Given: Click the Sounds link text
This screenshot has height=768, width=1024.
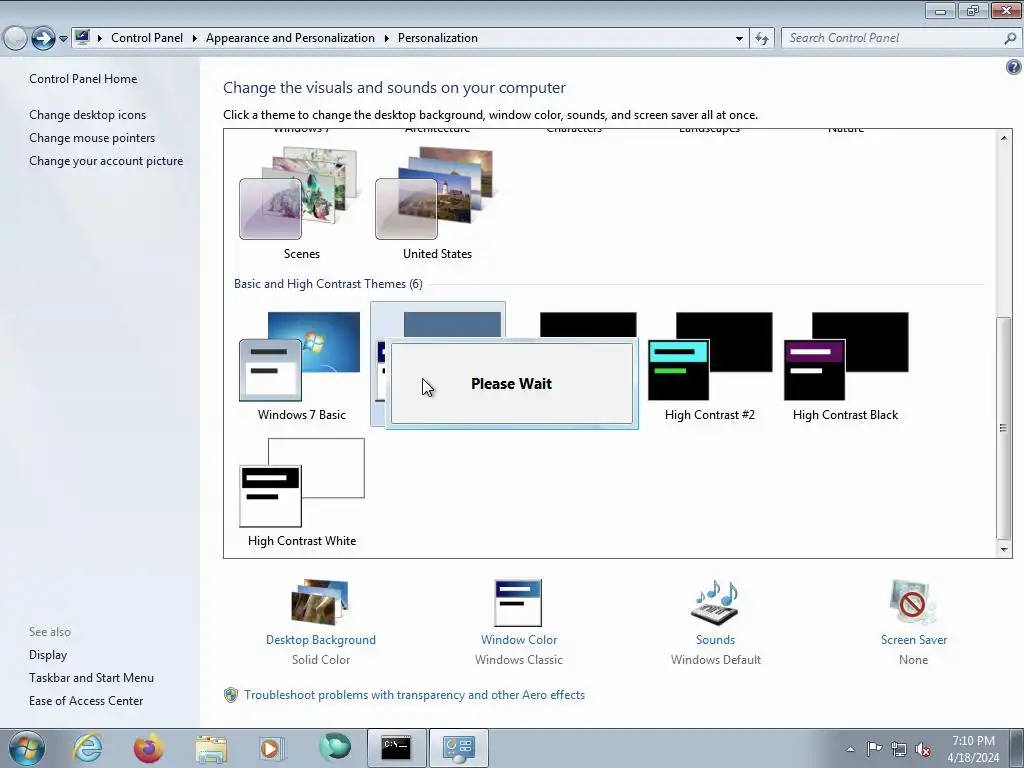Looking at the screenshot, I should pyautogui.click(x=715, y=640).
